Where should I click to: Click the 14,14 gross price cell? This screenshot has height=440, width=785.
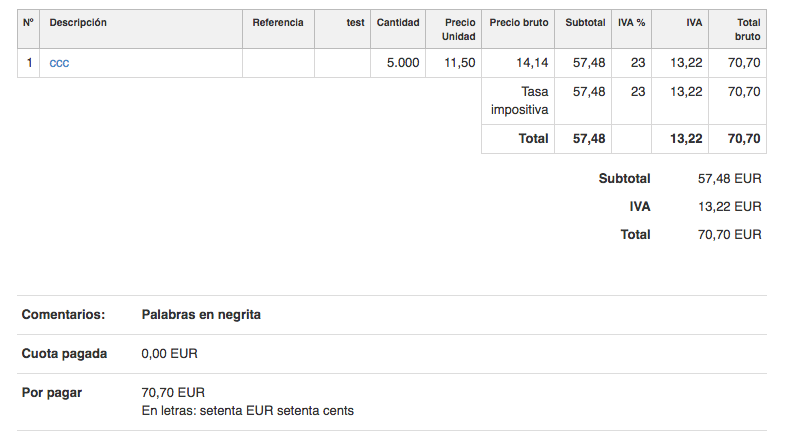(x=532, y=63)
